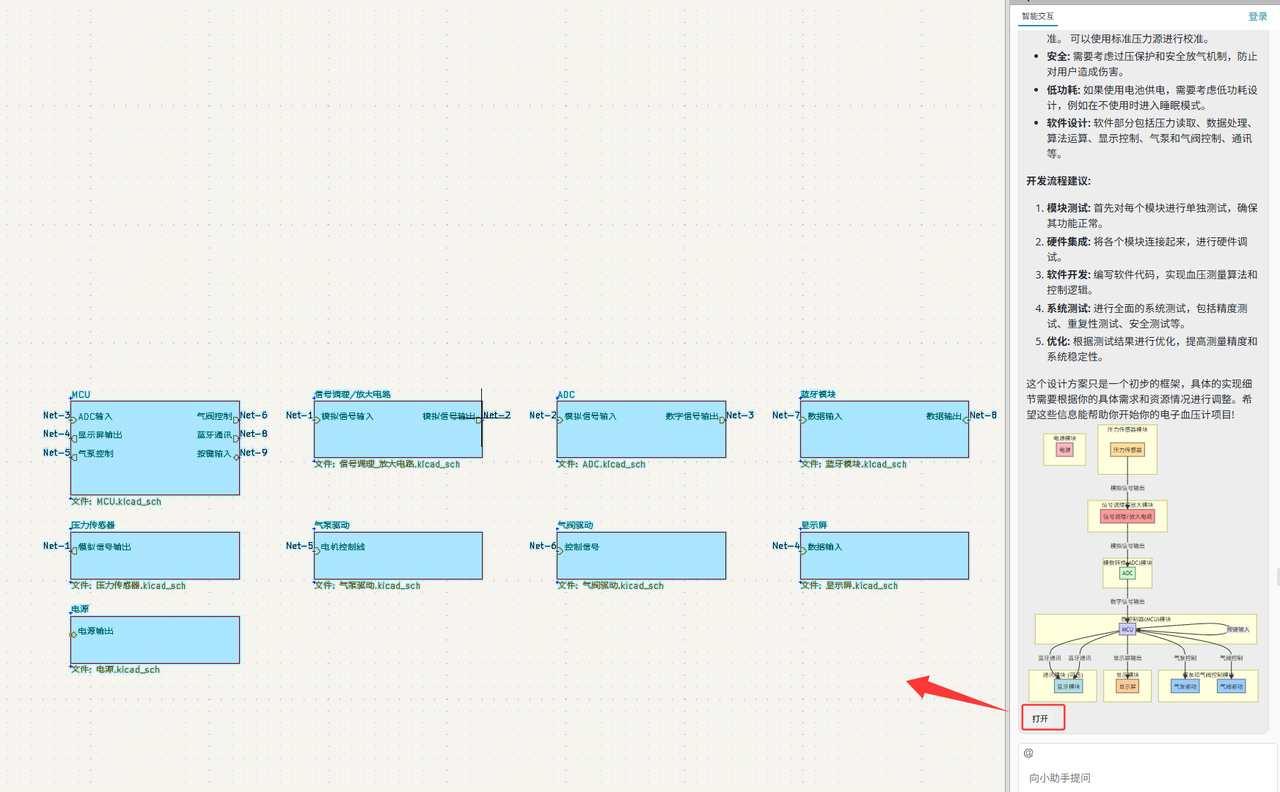Switch to the 智能交互 tab
Screen dimensions: 1280x792
1037,16
